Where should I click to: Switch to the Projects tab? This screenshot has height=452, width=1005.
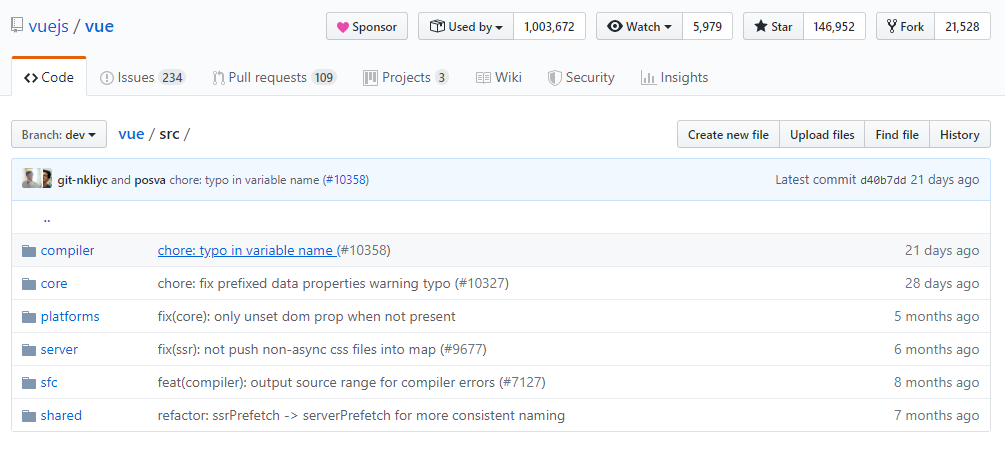[x=406, y=78]
